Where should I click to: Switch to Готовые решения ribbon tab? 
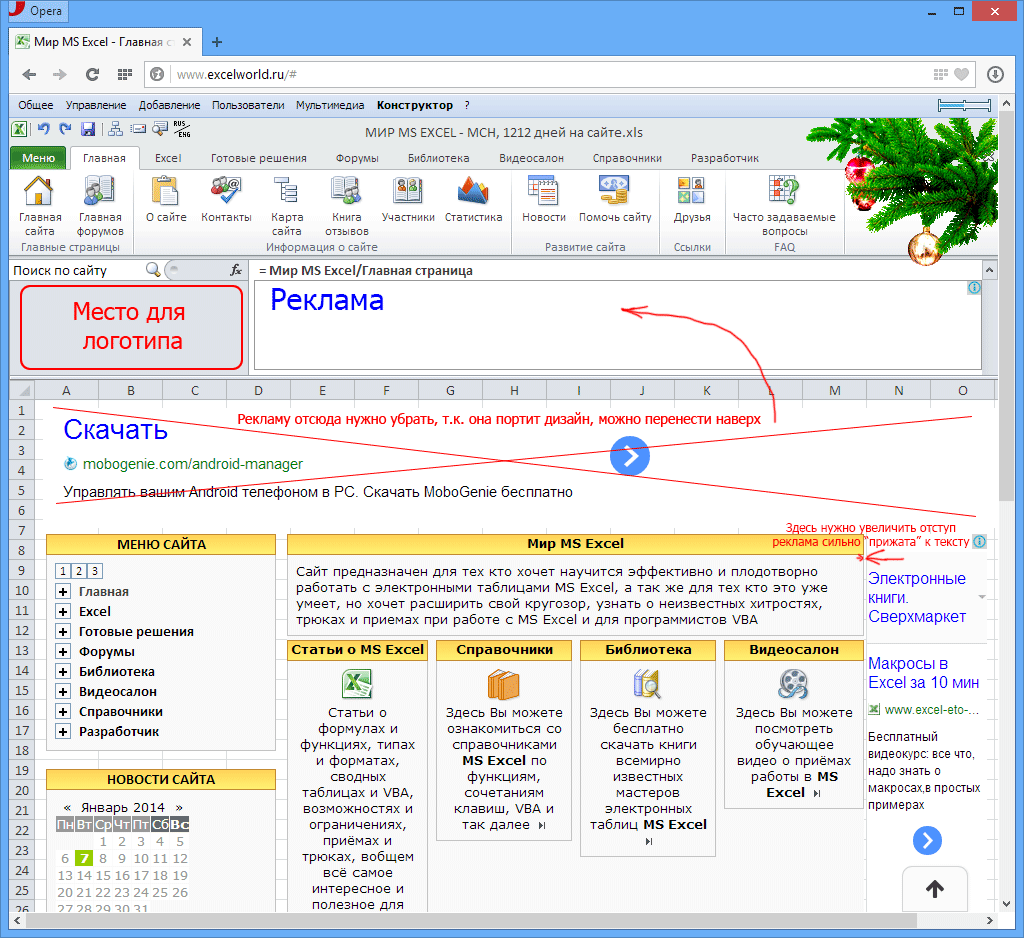point(259,158)
